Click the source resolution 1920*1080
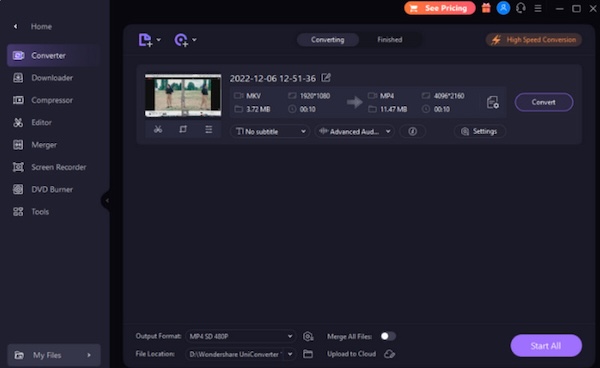This screenshot has height=368, width=600. pos(315,96)
